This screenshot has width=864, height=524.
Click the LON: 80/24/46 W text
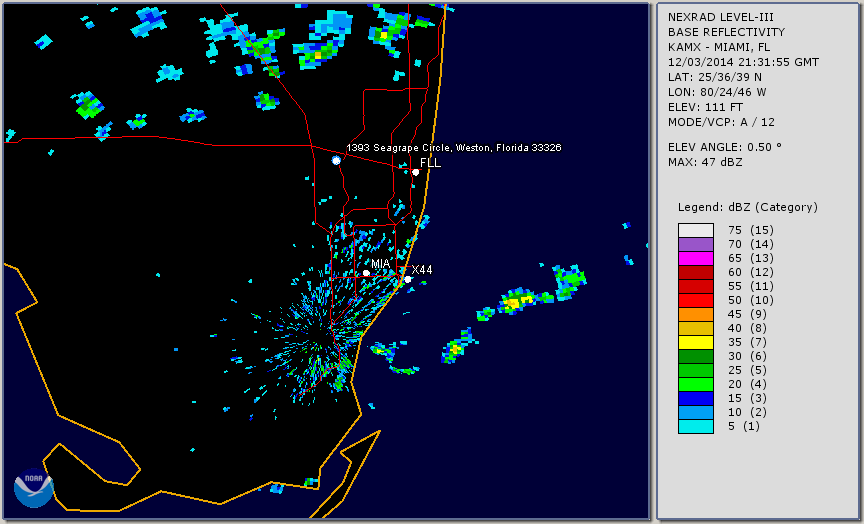[x=717, y=92]
